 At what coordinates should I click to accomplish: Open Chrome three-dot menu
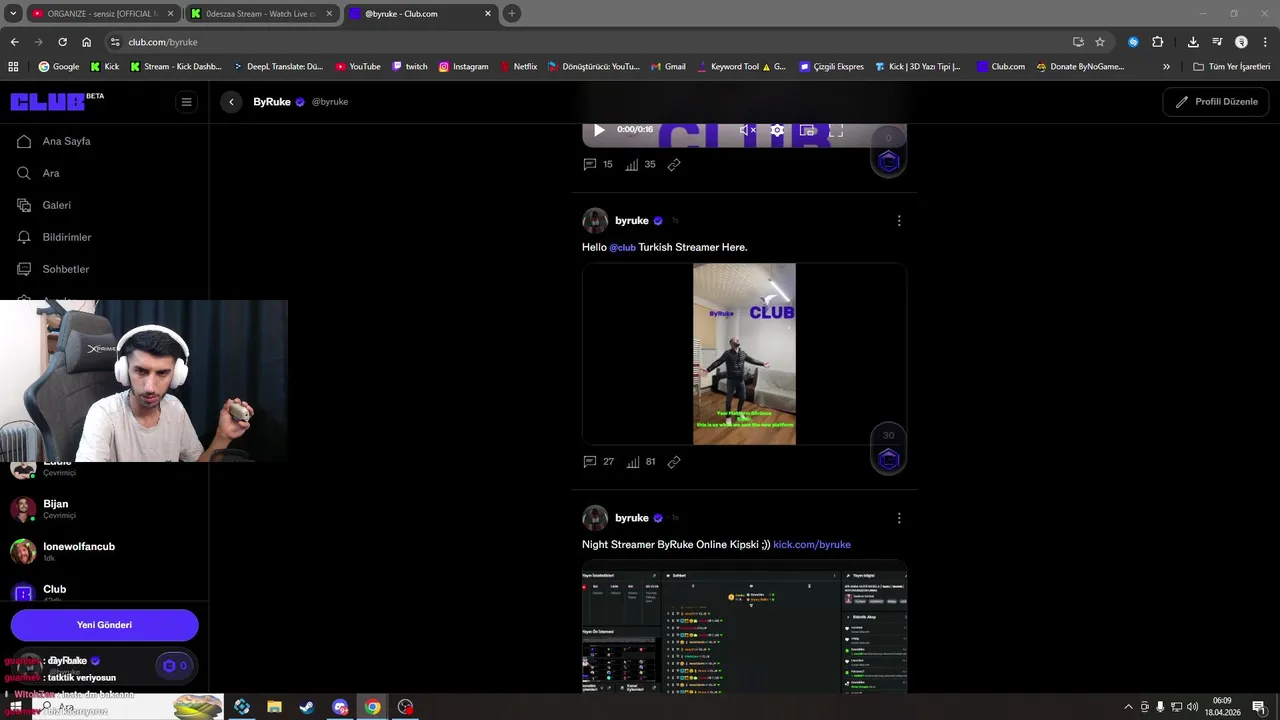(x=1266, y=42)
